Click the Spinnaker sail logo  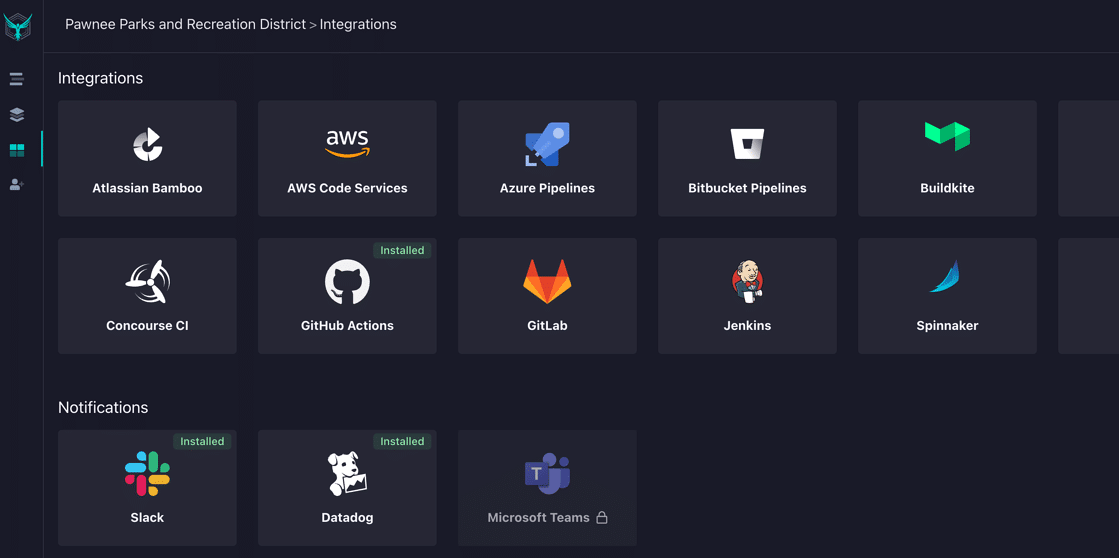point(945,277)
